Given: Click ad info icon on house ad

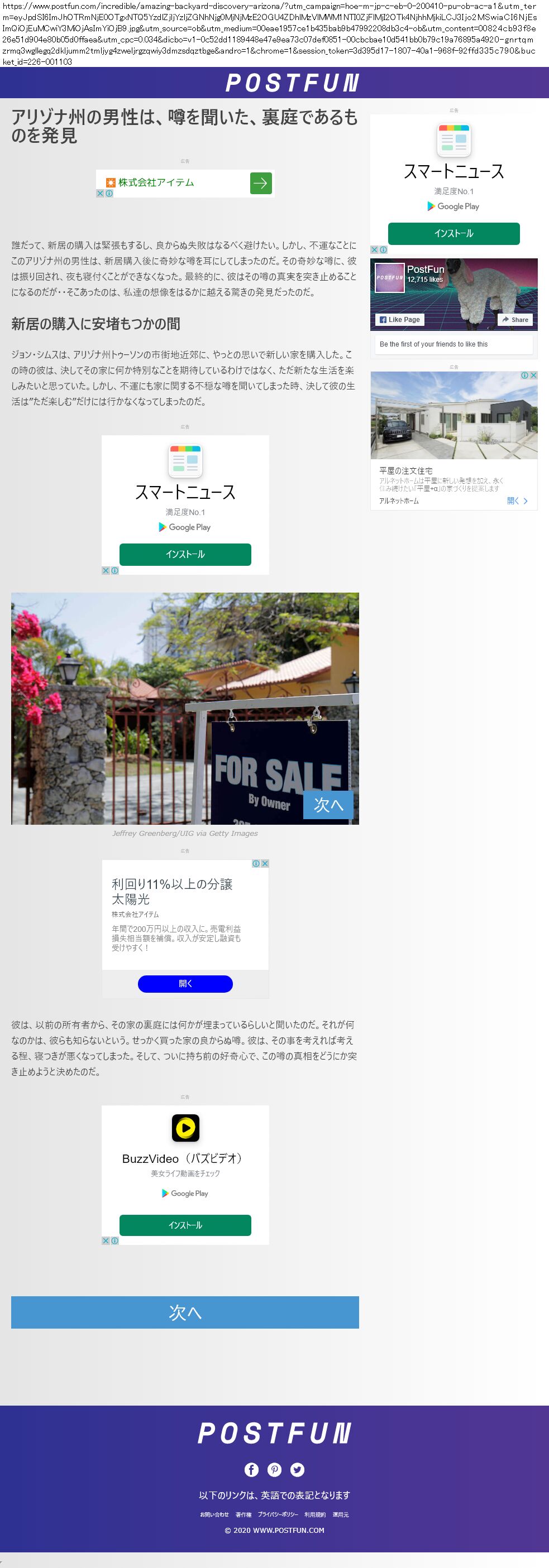Looking at the screenshot, I should [524, 376].
